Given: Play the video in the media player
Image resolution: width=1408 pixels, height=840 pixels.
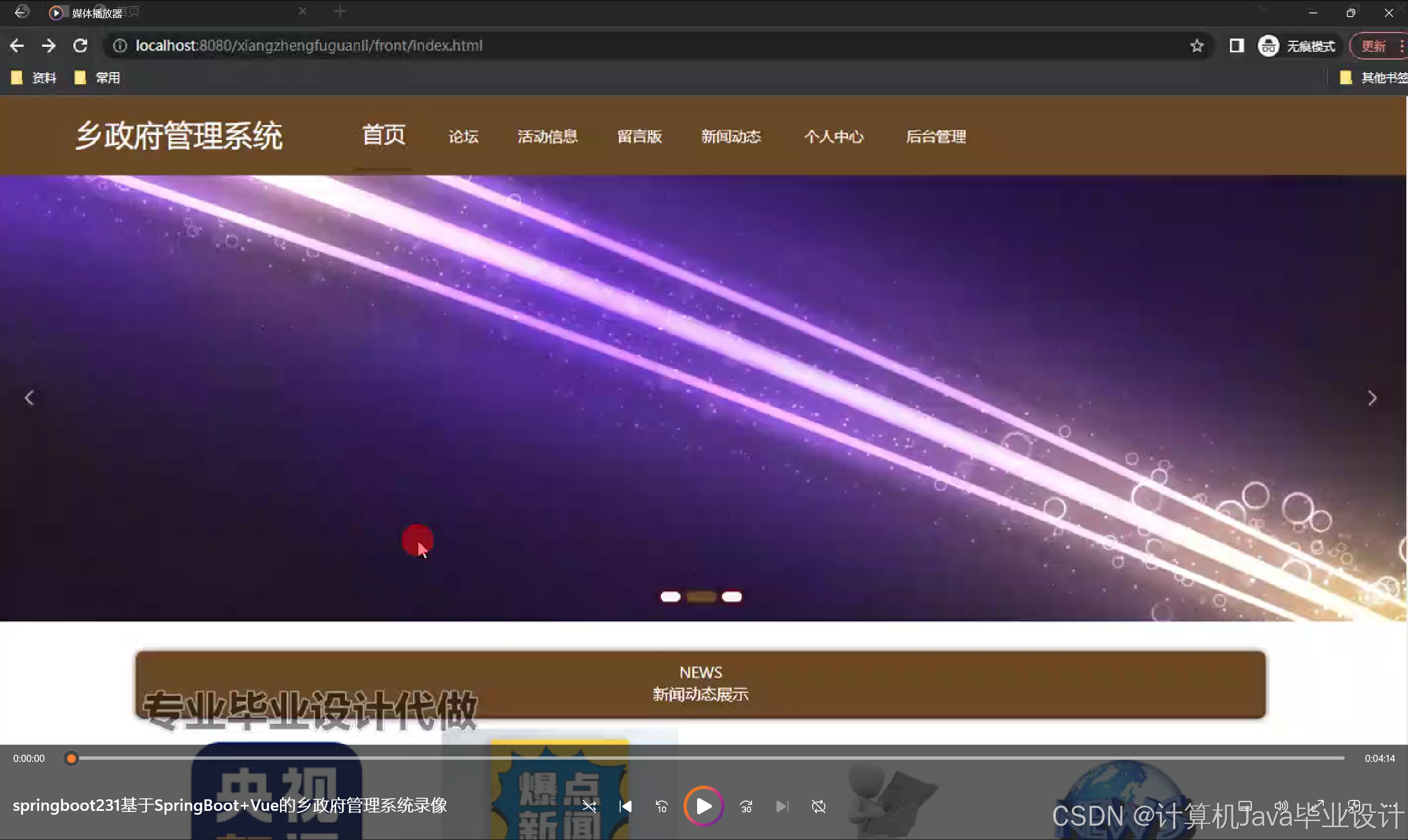Looking at the screenshot, I should click(703, 806).
